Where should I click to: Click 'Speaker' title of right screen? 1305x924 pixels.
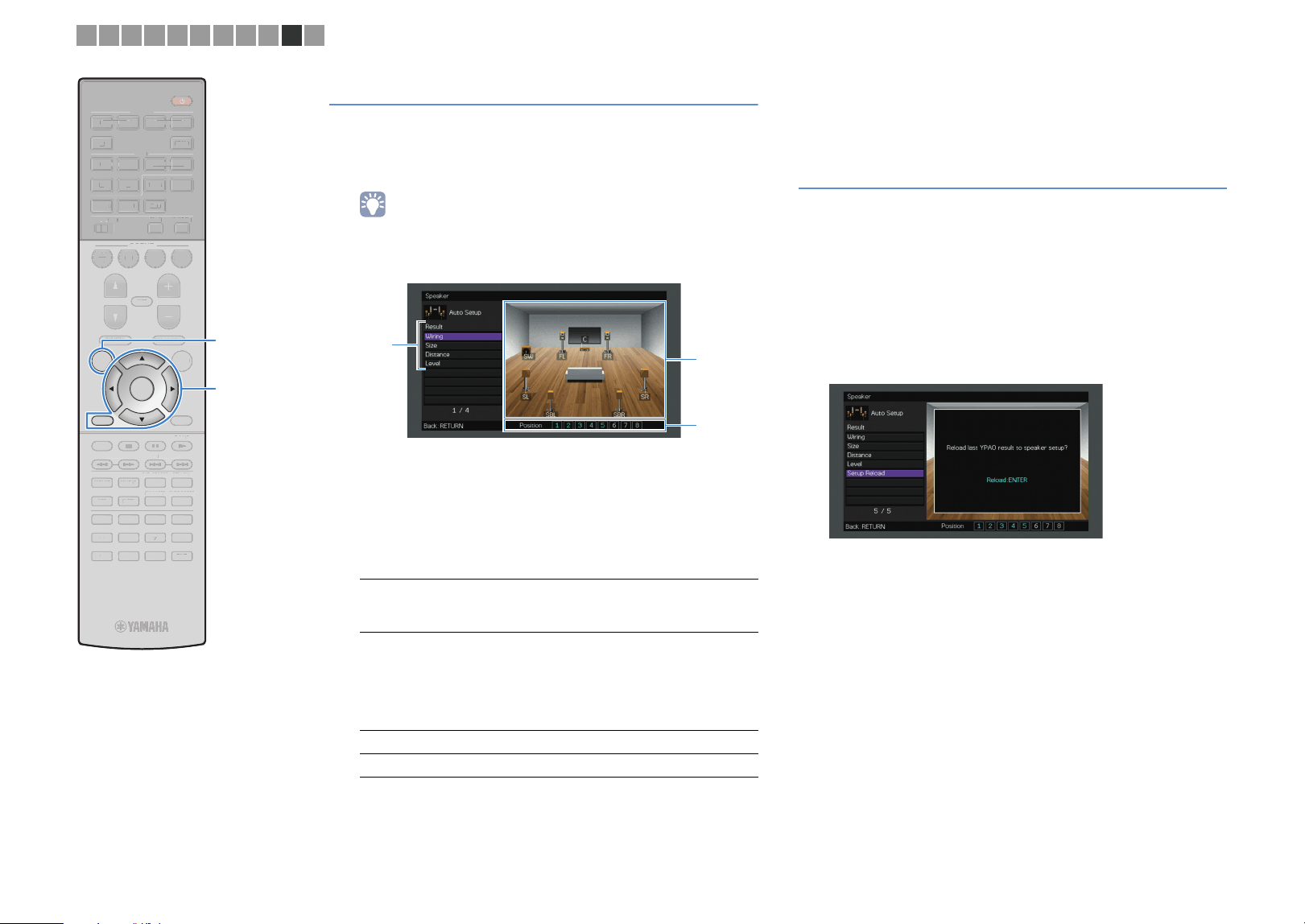click(859, 397)
